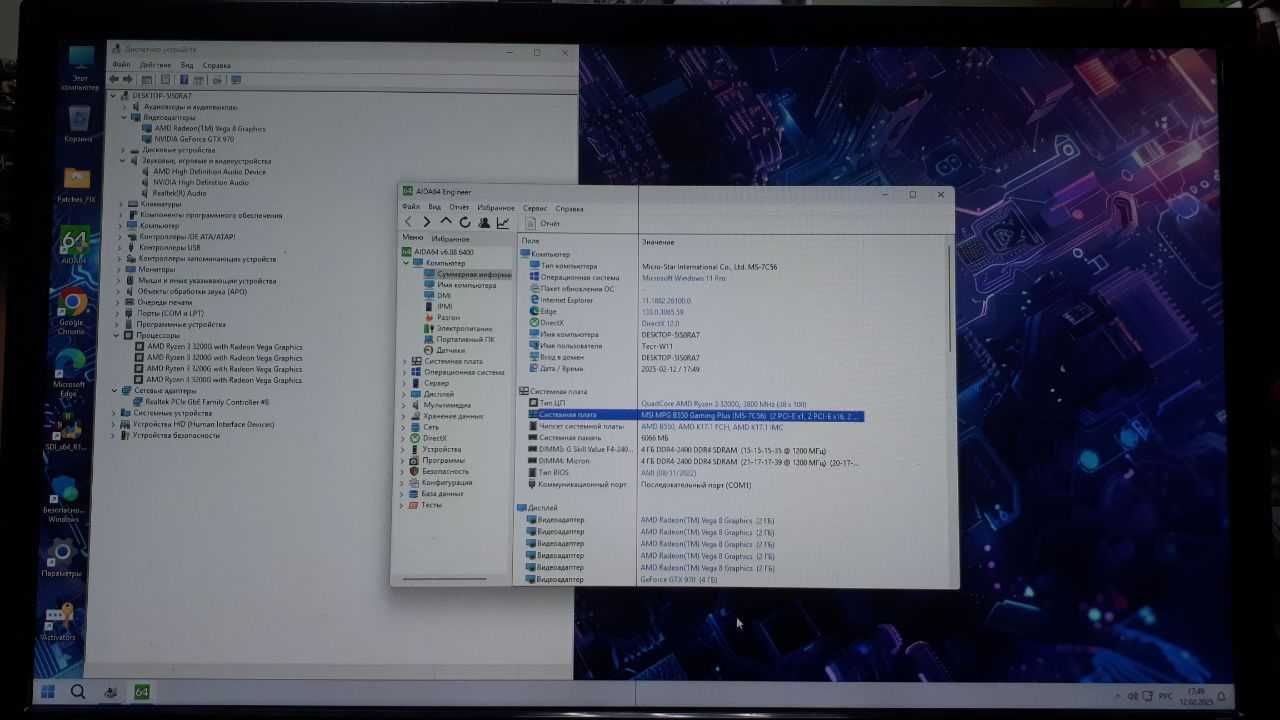
Task: Click the Значение column header
Action: click(658, 242)
